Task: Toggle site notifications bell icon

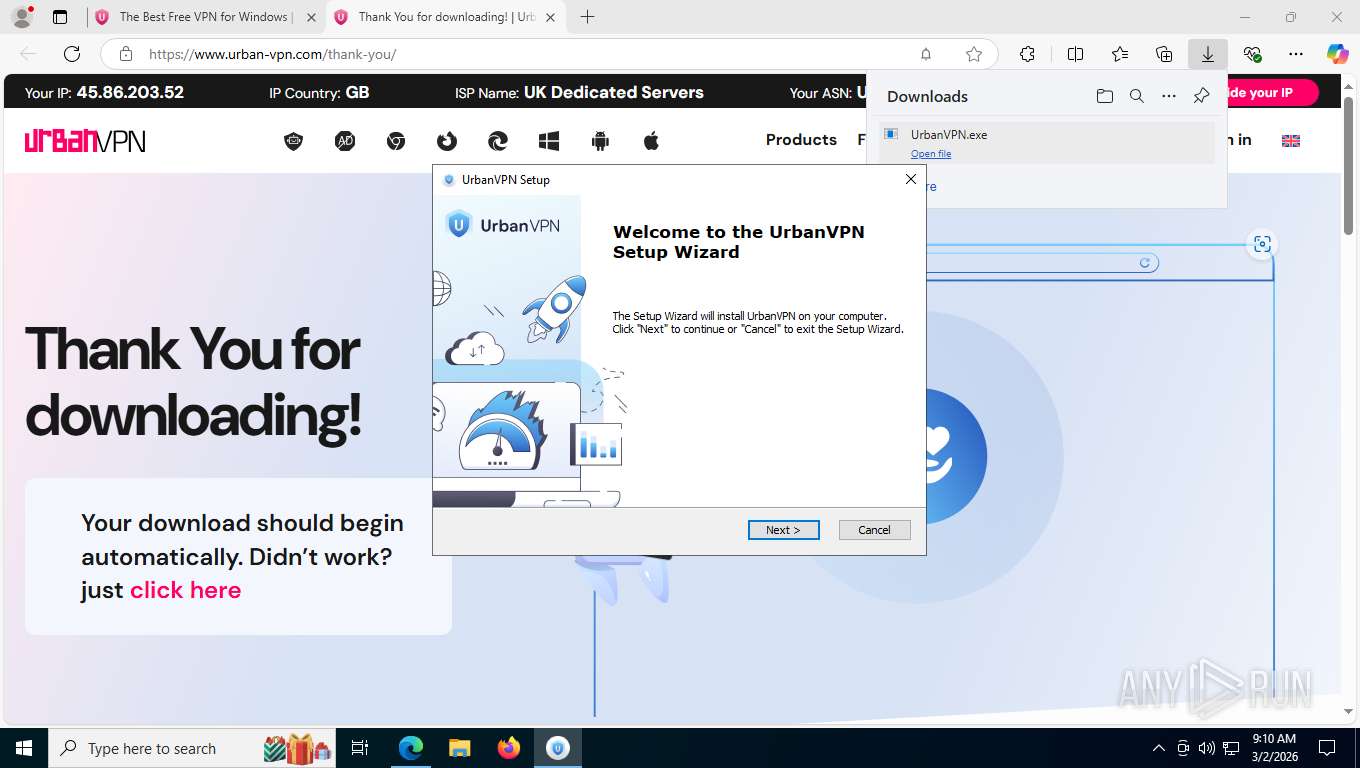Action: point(926,54)
